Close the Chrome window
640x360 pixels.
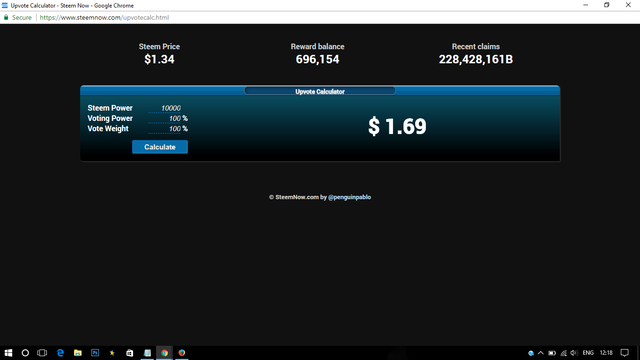(628, 5)
